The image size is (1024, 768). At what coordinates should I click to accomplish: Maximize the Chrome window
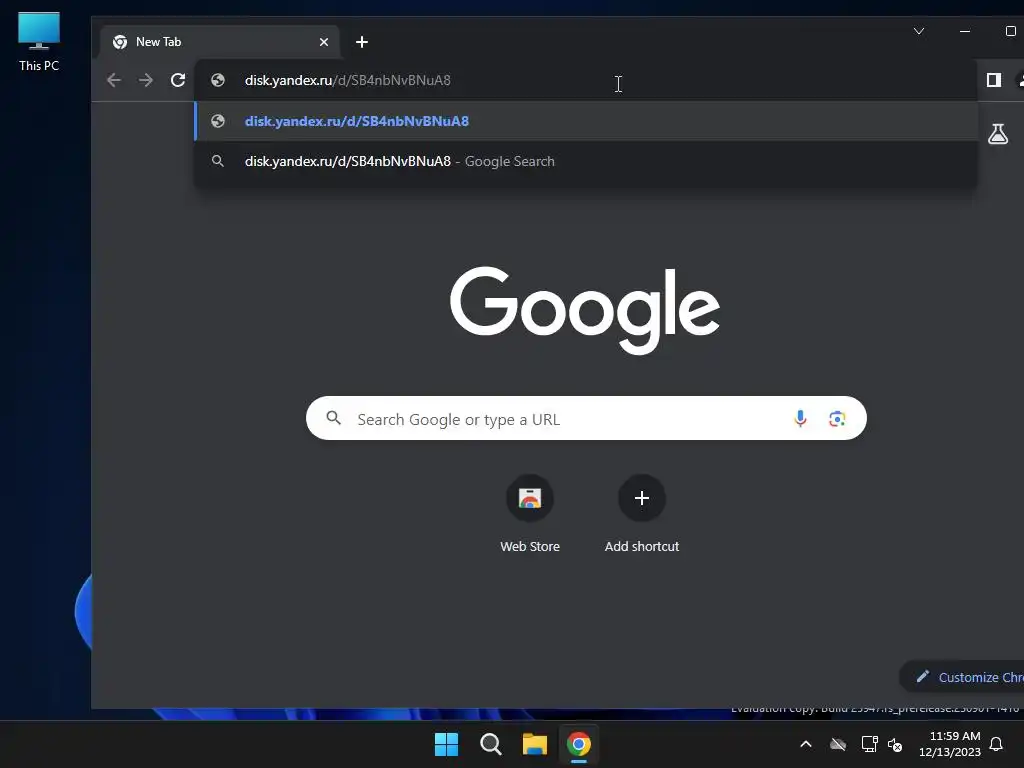pos(1010,31)
